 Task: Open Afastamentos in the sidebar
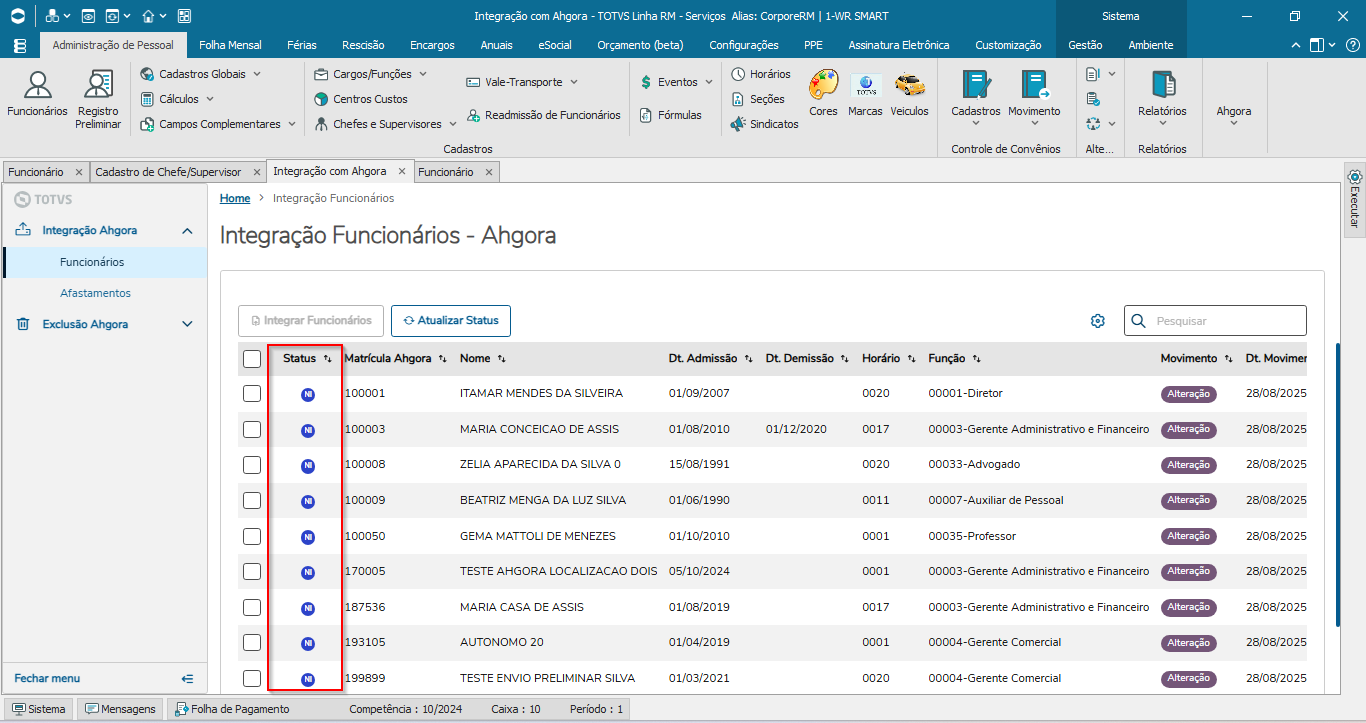[x=95, y=293]
